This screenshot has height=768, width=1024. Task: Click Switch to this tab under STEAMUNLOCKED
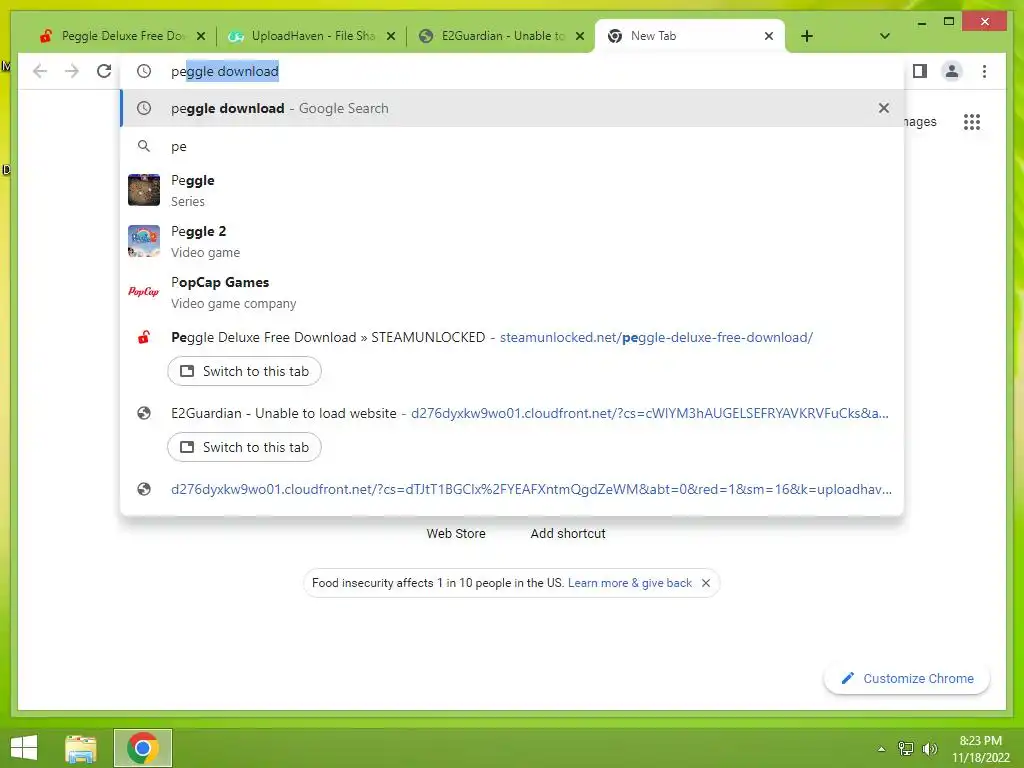[244, 371]
